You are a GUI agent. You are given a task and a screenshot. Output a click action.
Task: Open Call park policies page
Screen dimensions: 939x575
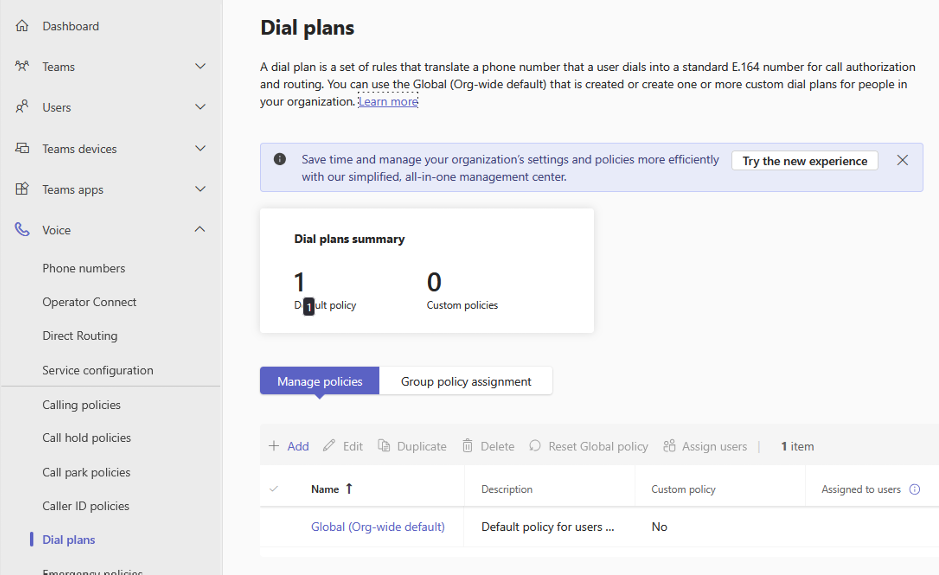pyautogui.click(x=86, y=472)
